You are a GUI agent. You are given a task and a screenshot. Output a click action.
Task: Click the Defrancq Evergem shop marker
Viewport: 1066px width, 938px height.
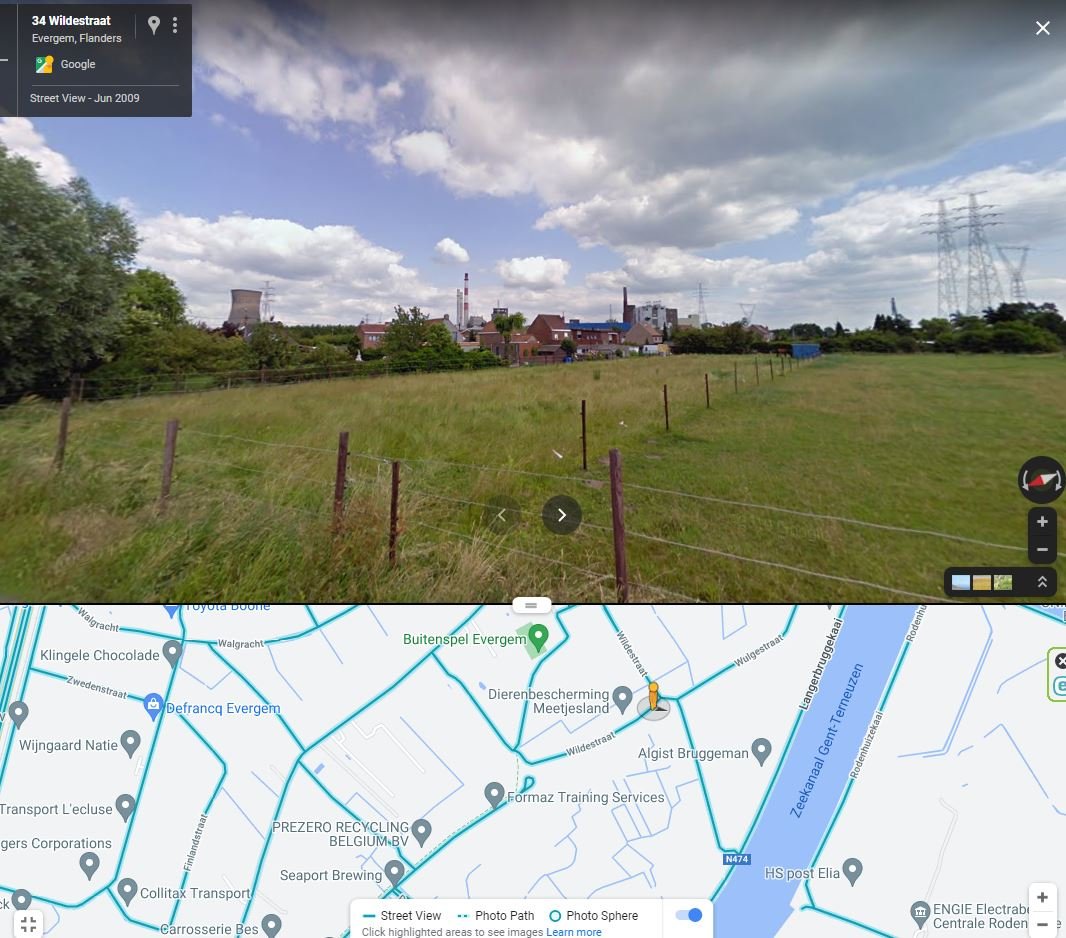[153, 706]
